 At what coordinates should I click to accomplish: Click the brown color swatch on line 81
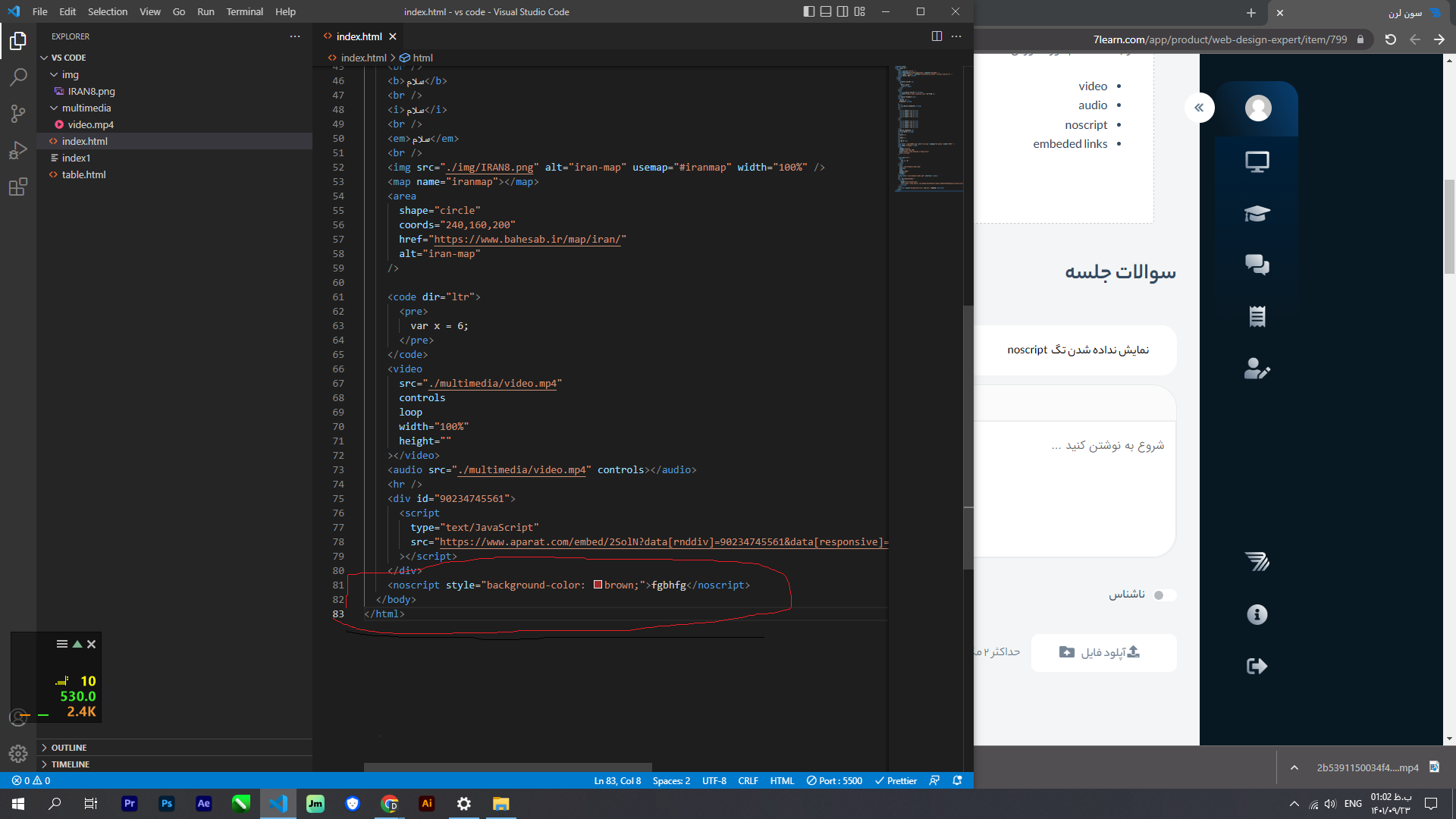point(598,585)
